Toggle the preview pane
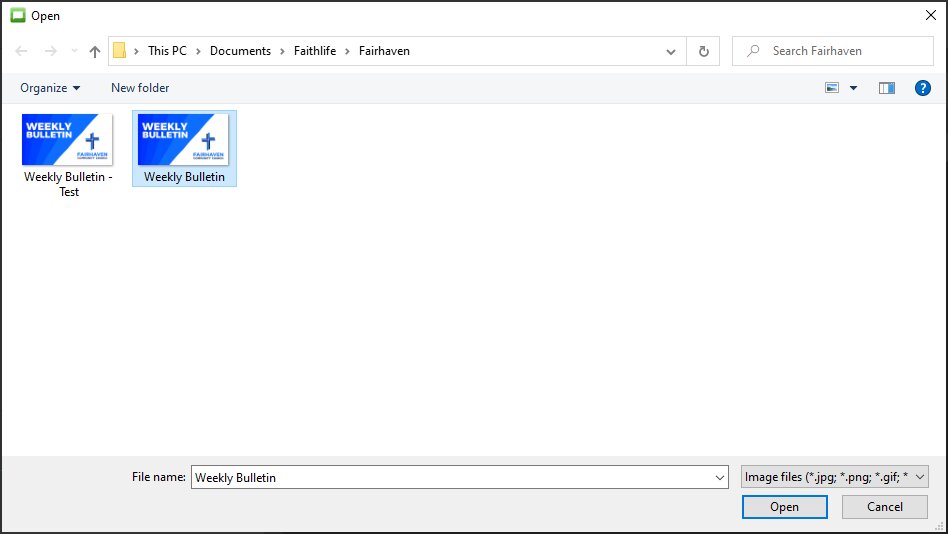948x534 pixels. coord(886,88)
